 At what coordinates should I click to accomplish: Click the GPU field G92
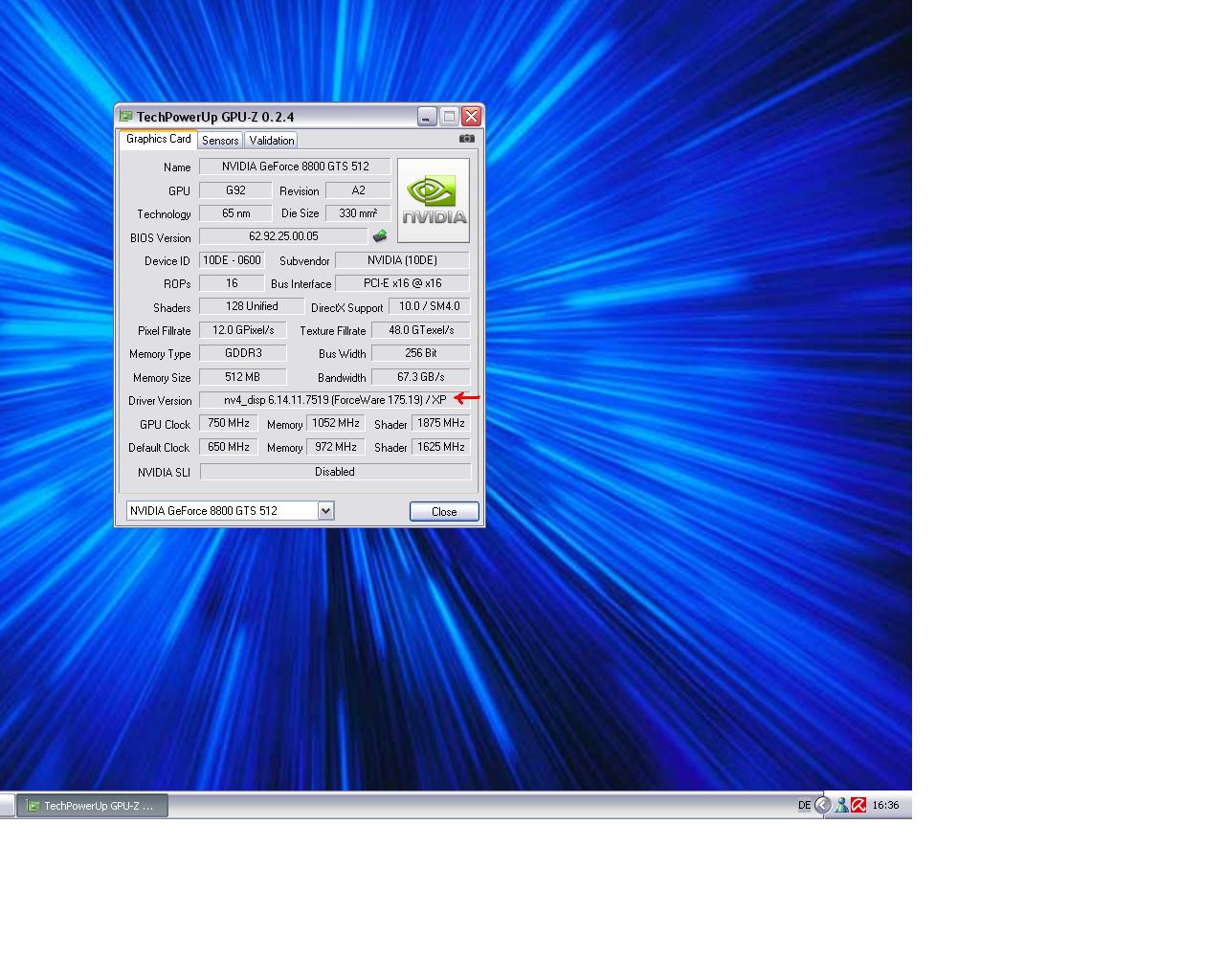[x=235, y=190]
